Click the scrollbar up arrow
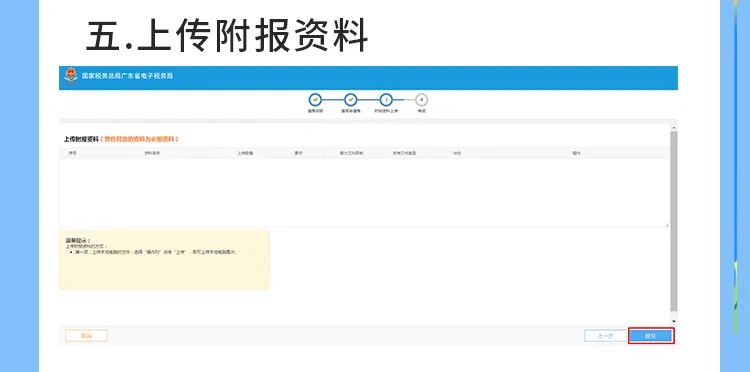 [x=674, y=128]
